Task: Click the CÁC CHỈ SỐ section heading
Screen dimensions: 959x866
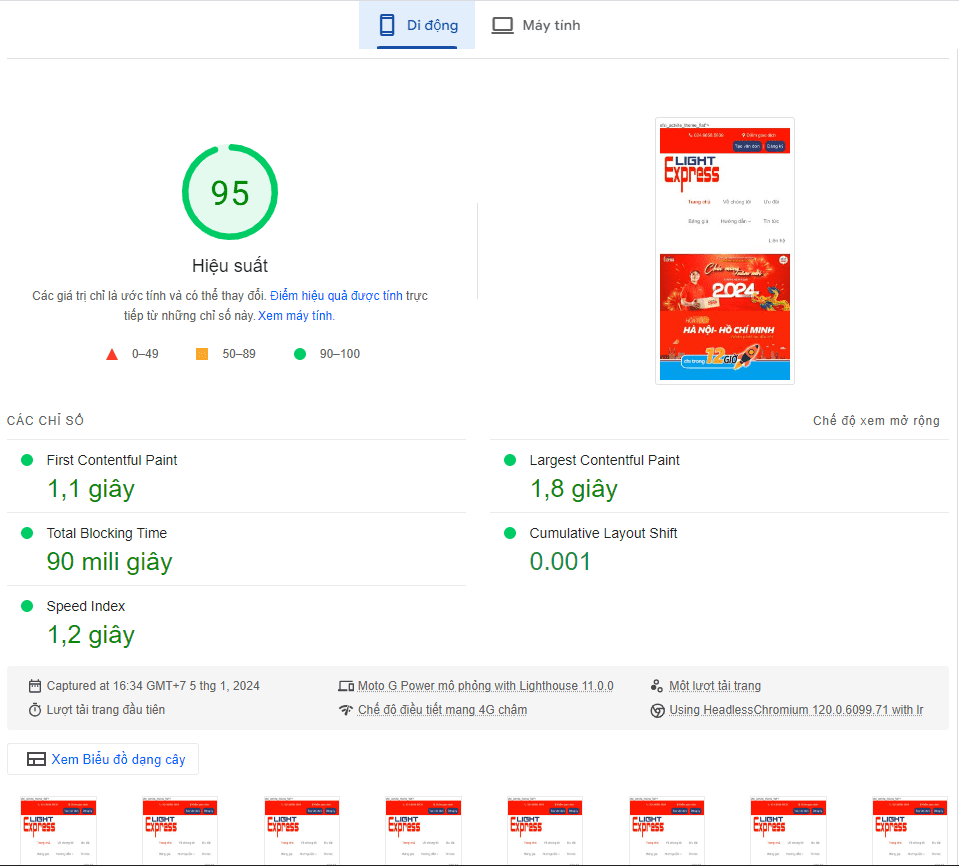Action: (x=45, y=421)
